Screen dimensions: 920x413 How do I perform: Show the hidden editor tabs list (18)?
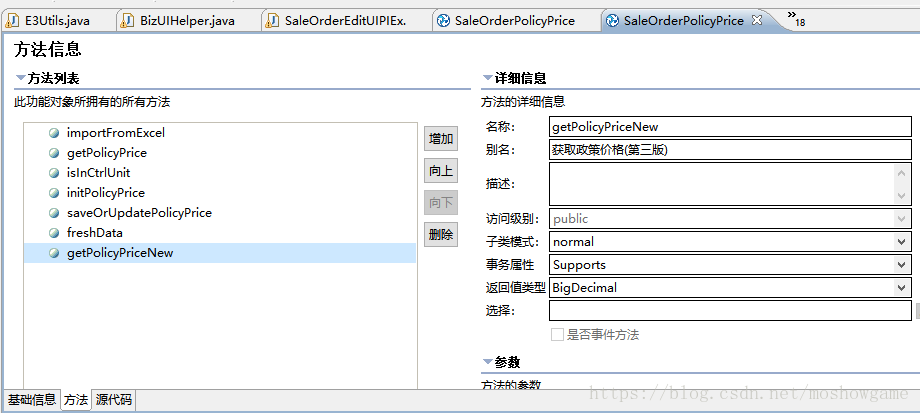[796, 18]
